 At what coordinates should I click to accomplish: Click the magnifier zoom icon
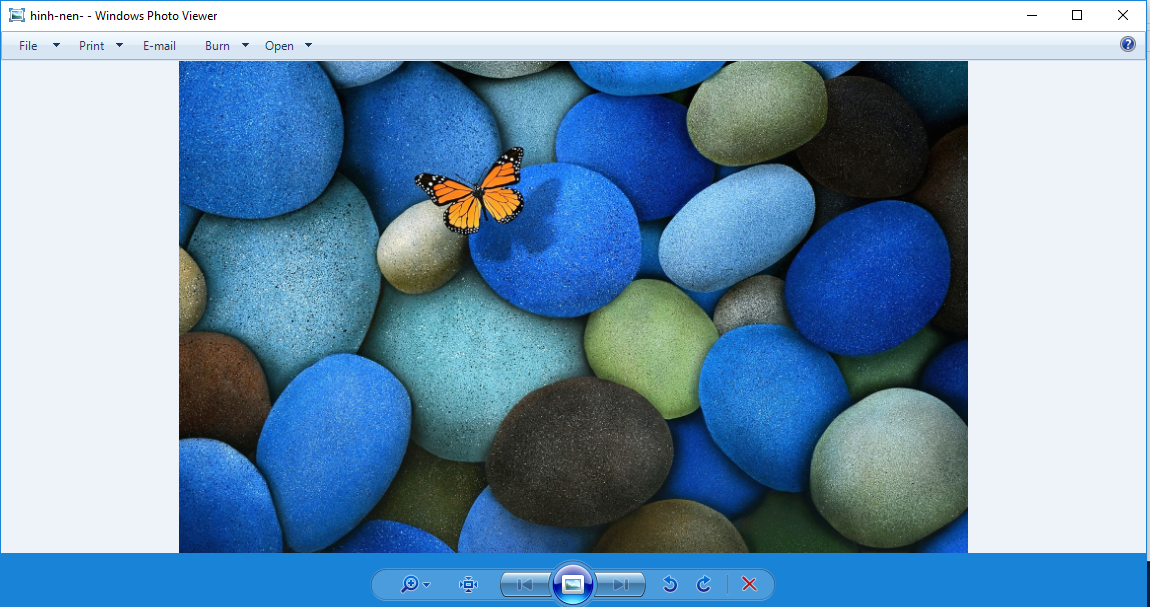tap(409, 584)
